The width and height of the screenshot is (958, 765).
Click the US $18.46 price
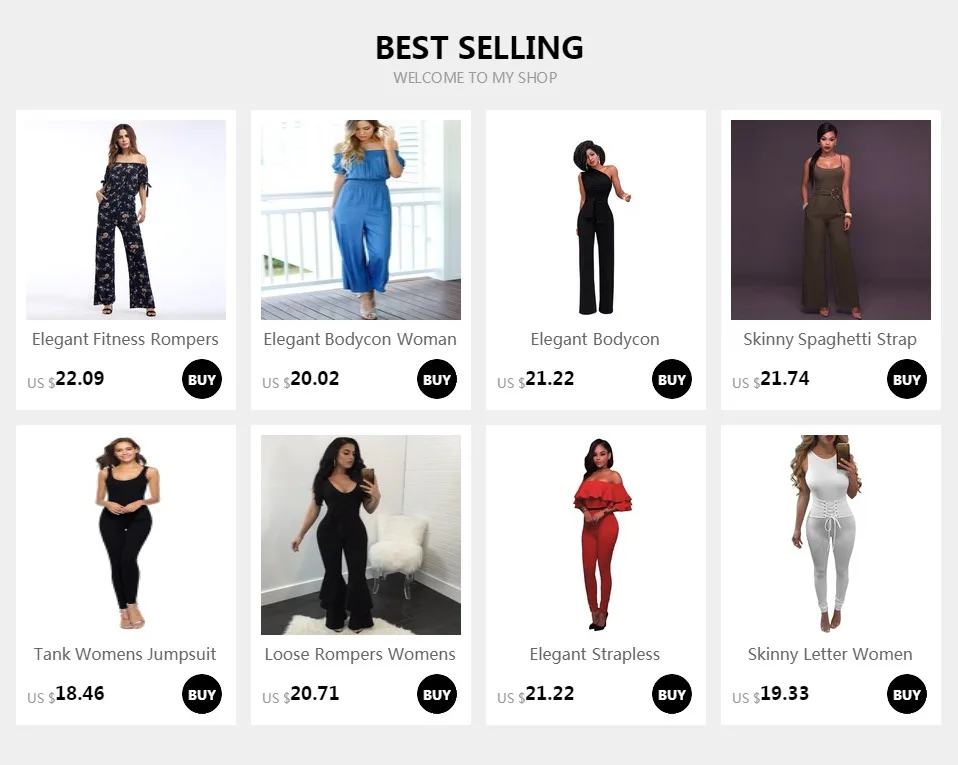65,694
